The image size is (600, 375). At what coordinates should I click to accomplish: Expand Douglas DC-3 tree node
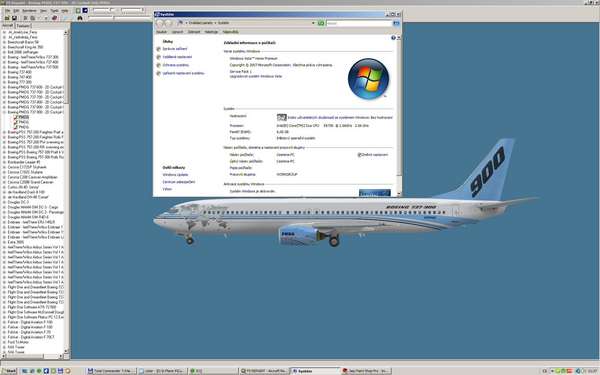pos(5,202)
